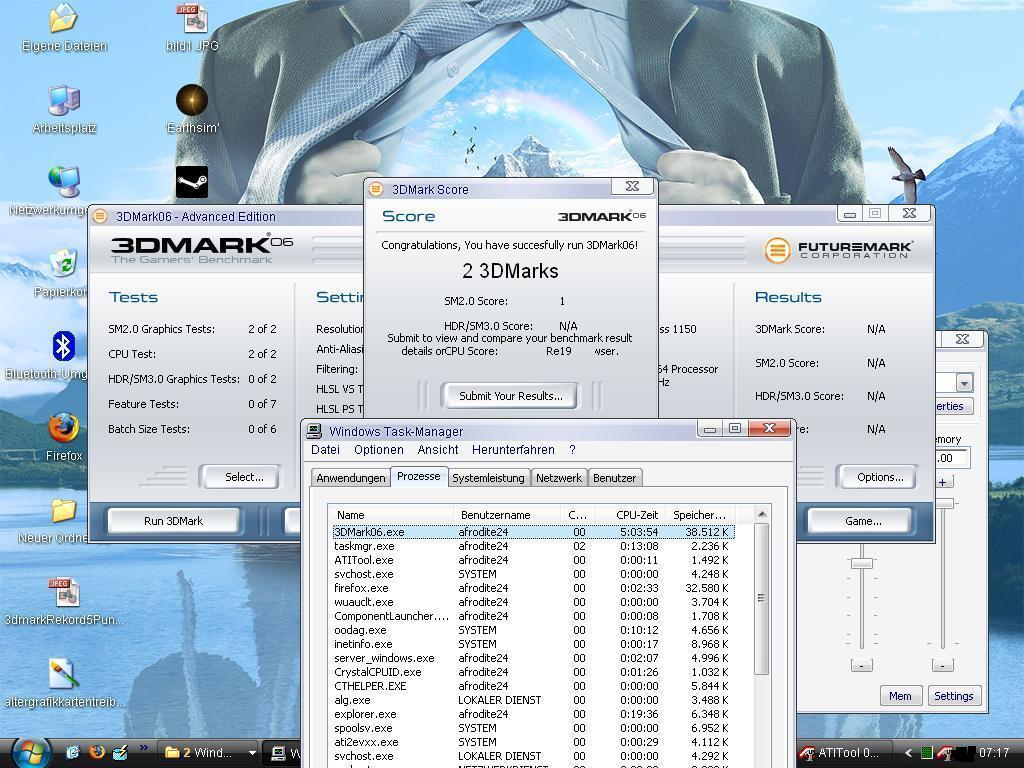
Task: Sort processes by Benutzername column
Action: point(506,515)
